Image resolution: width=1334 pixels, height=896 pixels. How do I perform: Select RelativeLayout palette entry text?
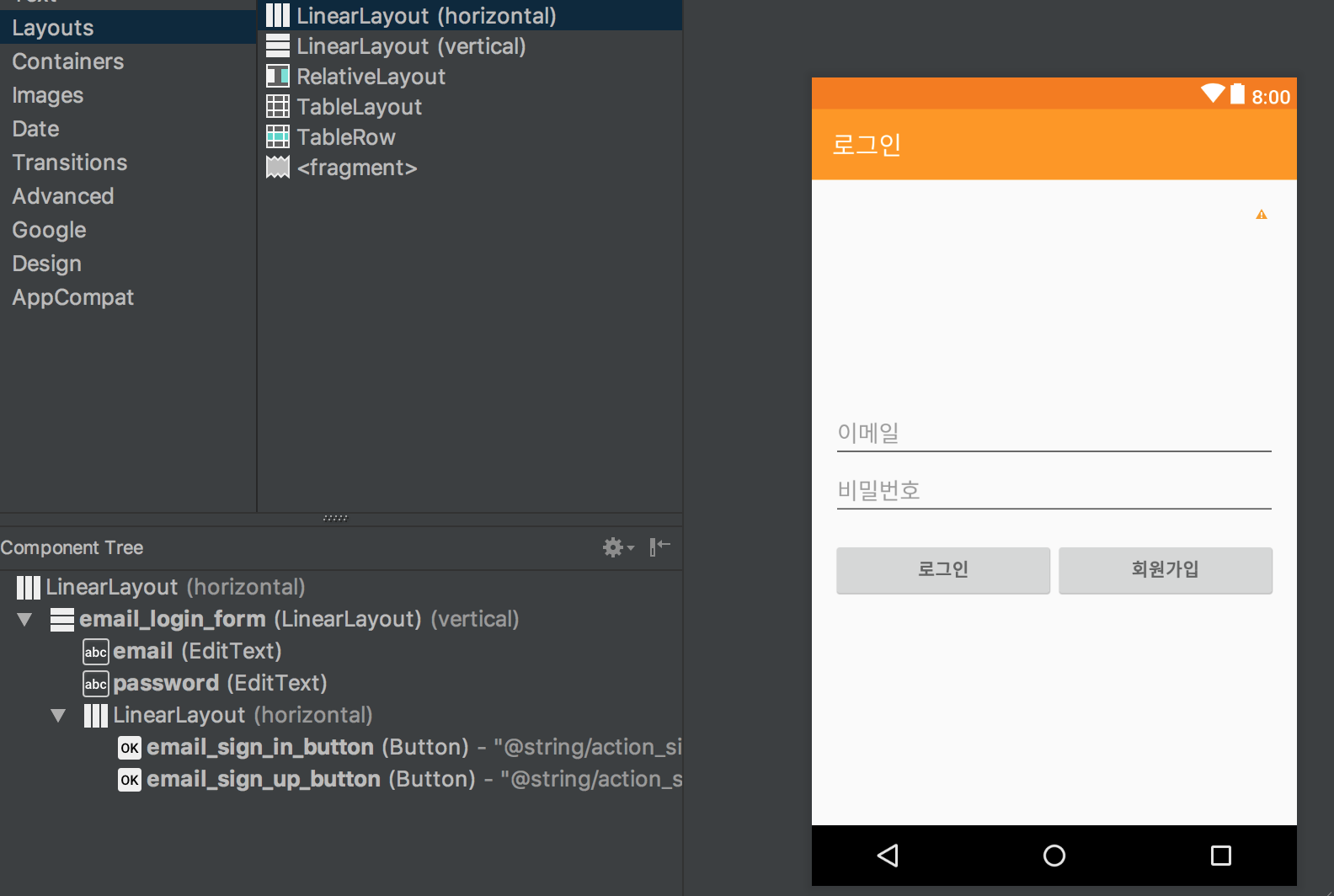(371, 77)
